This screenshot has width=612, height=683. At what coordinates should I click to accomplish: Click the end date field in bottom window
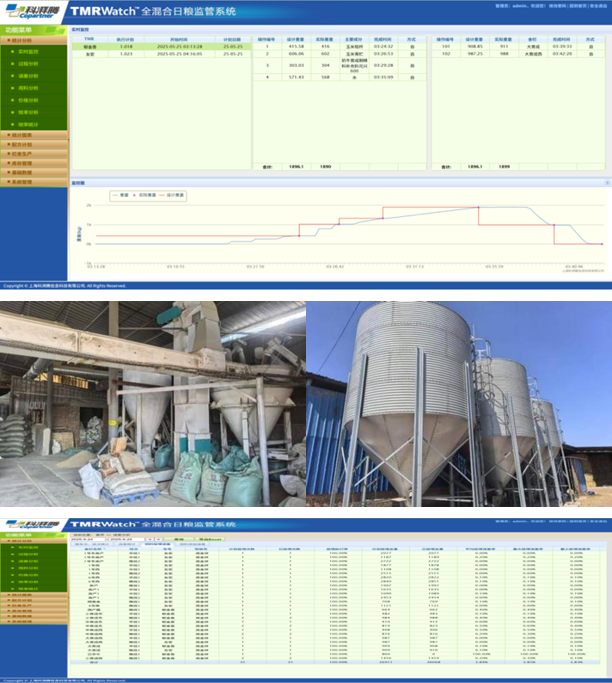click(x=126, y=540)
